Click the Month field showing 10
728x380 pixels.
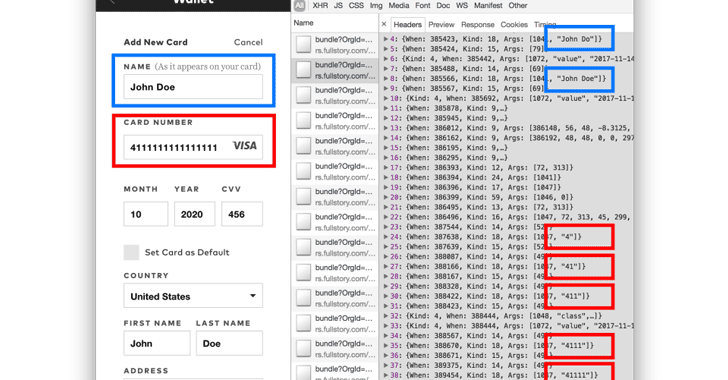[x=146, y=214]
